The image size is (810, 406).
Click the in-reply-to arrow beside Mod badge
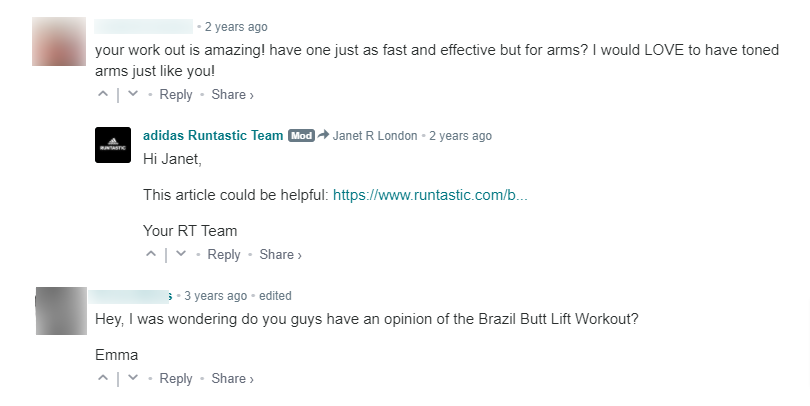coord(324,136)
